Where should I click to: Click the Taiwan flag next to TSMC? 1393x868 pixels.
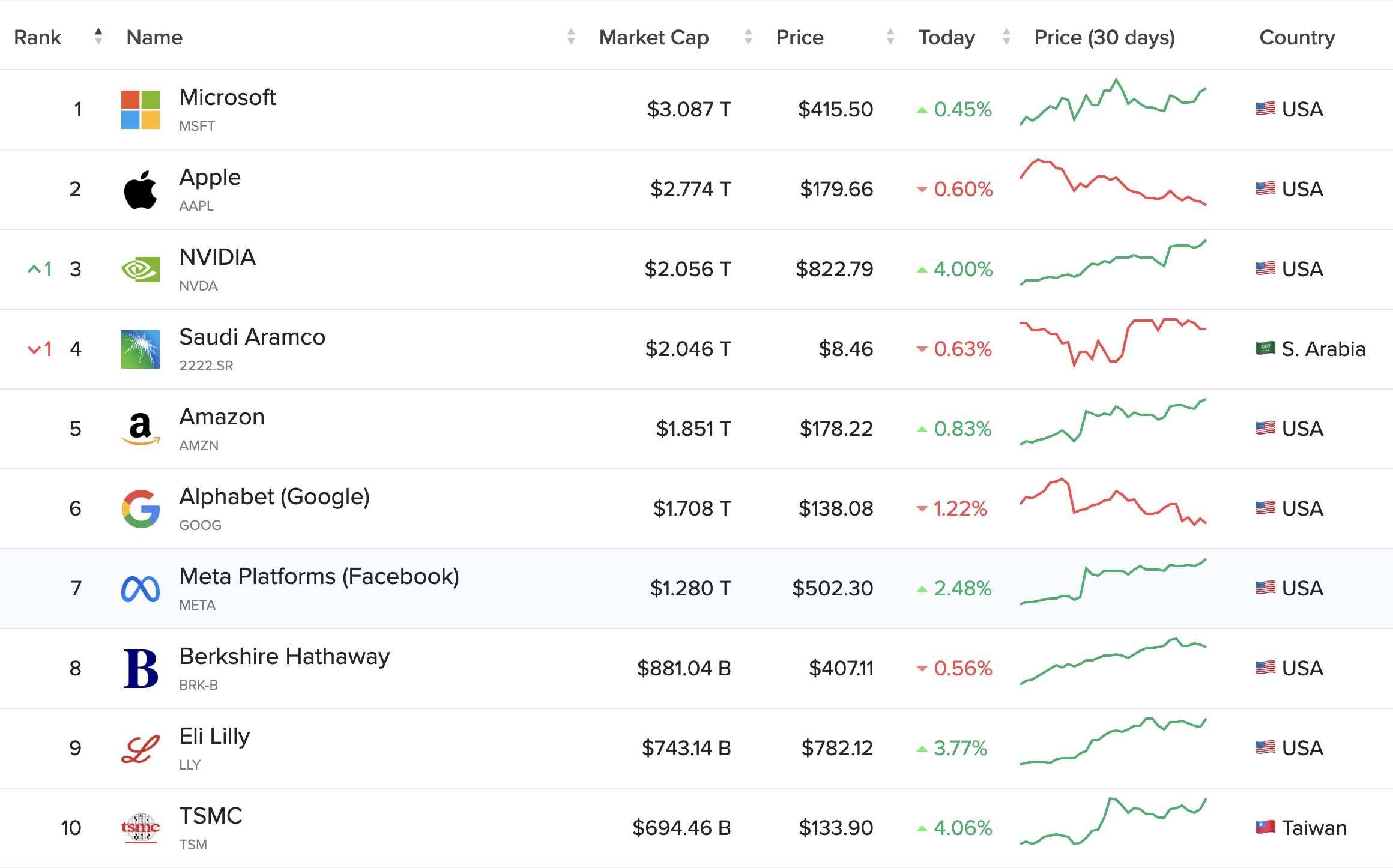[x=1265, y=828]
